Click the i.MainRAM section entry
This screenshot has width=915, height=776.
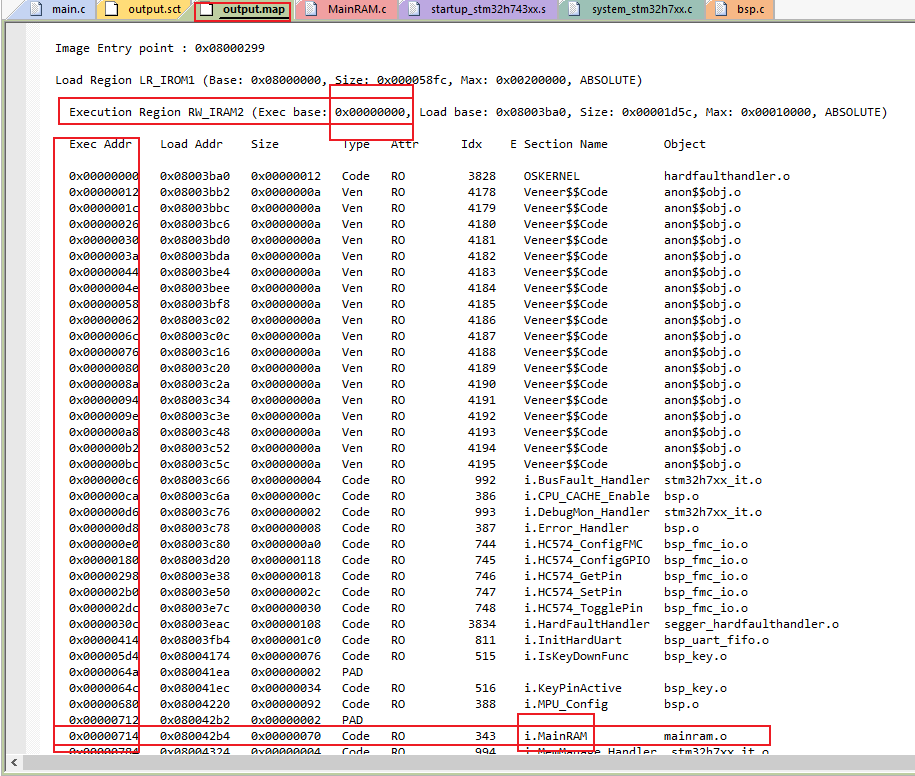pos(555,736)
